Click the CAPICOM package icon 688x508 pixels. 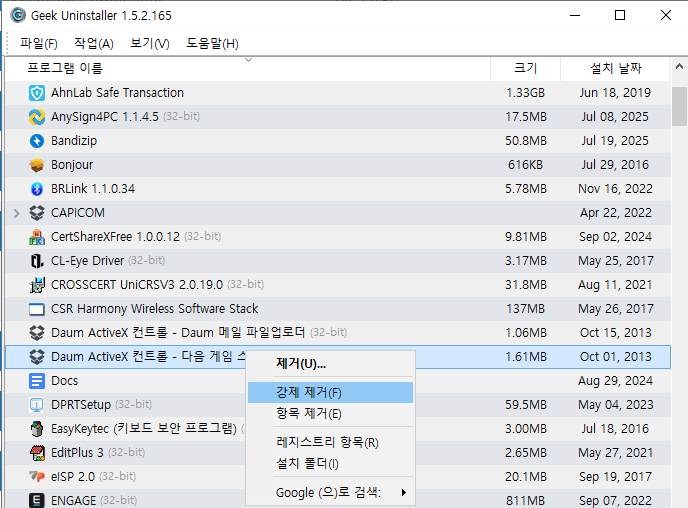(x=37, y=213)
